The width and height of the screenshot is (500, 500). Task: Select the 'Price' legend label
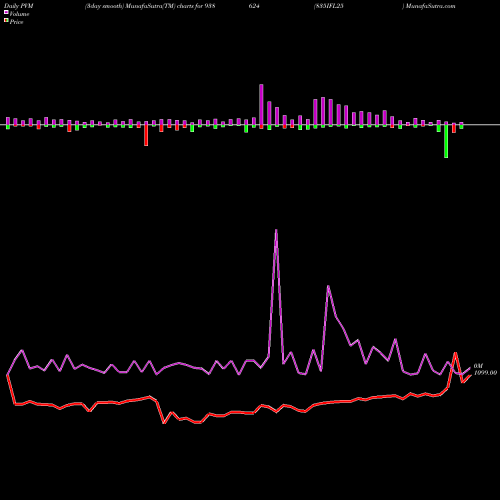16,22
